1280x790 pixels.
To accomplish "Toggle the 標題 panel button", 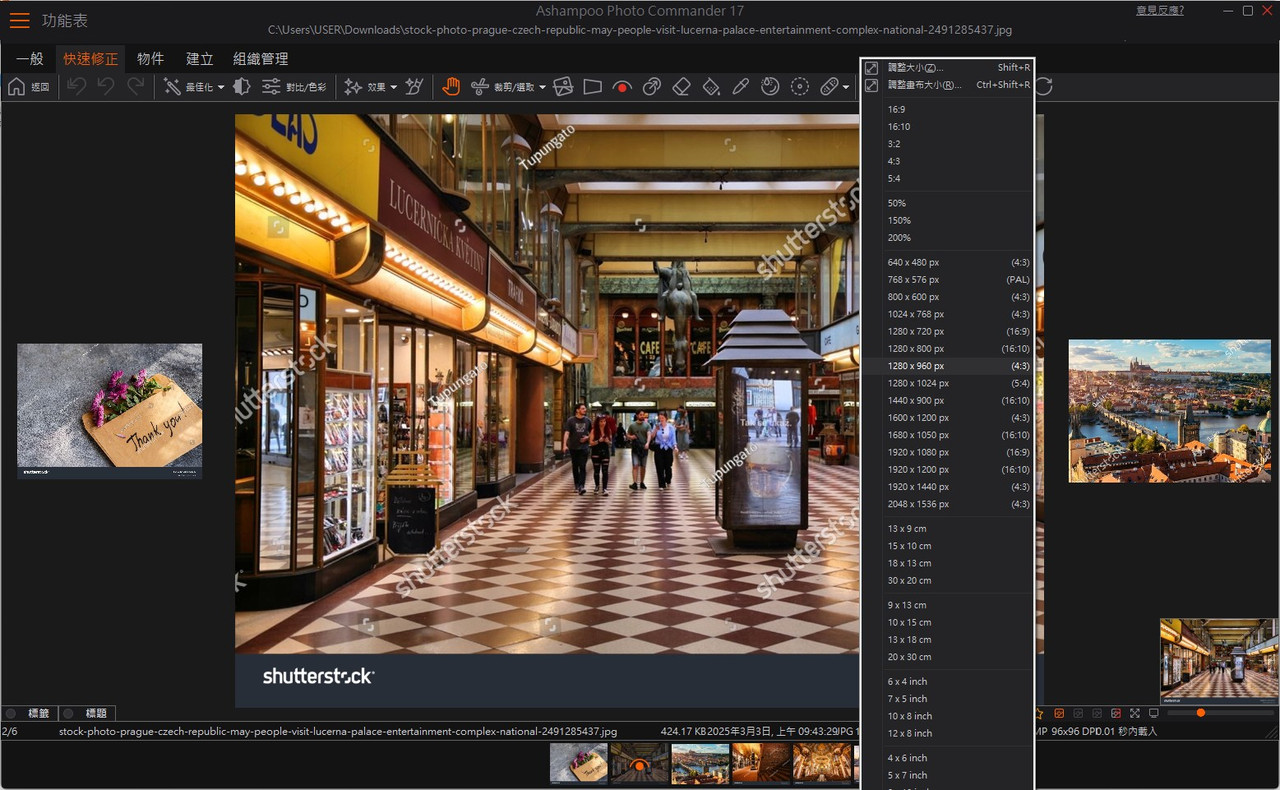I will pos(87,713).
